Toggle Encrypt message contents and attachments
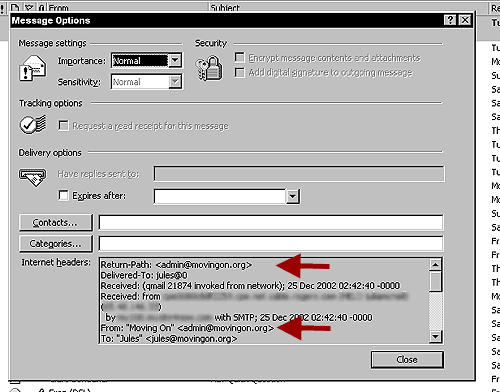The width and height of the screenshot is (500, 392). (239, 57)
